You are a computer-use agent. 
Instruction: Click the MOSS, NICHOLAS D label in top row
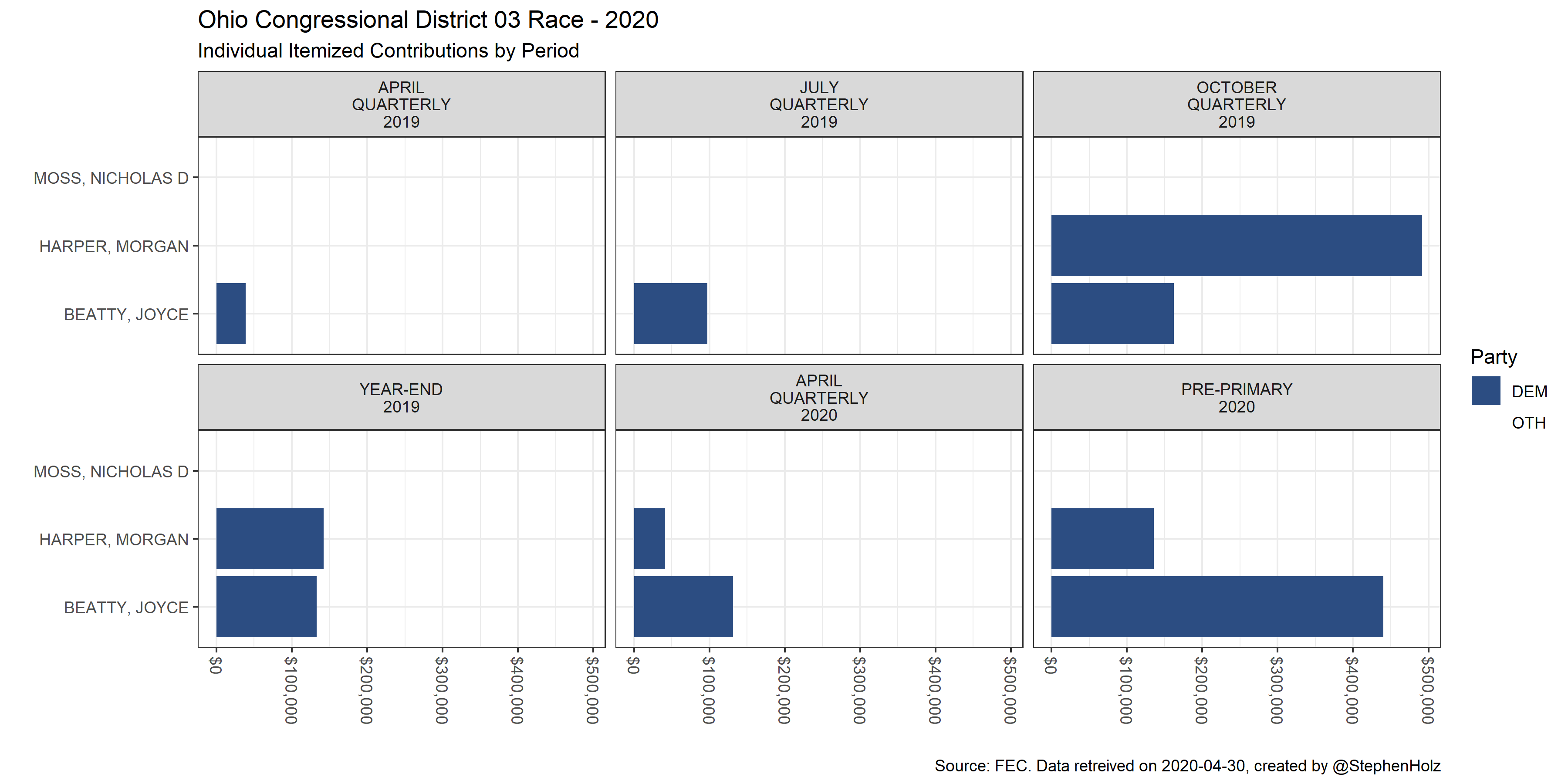tap(111, 178)
